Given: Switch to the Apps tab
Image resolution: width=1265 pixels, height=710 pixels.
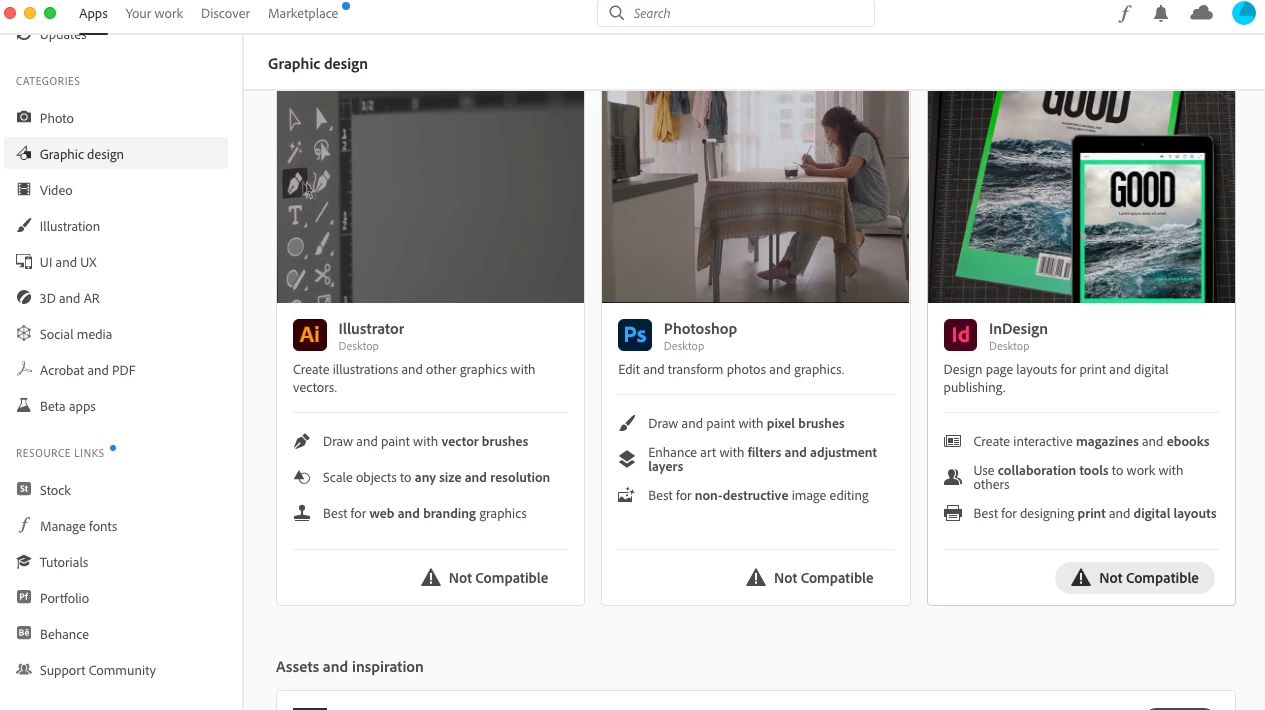Looking at the screenshot, I should (93, 13).
